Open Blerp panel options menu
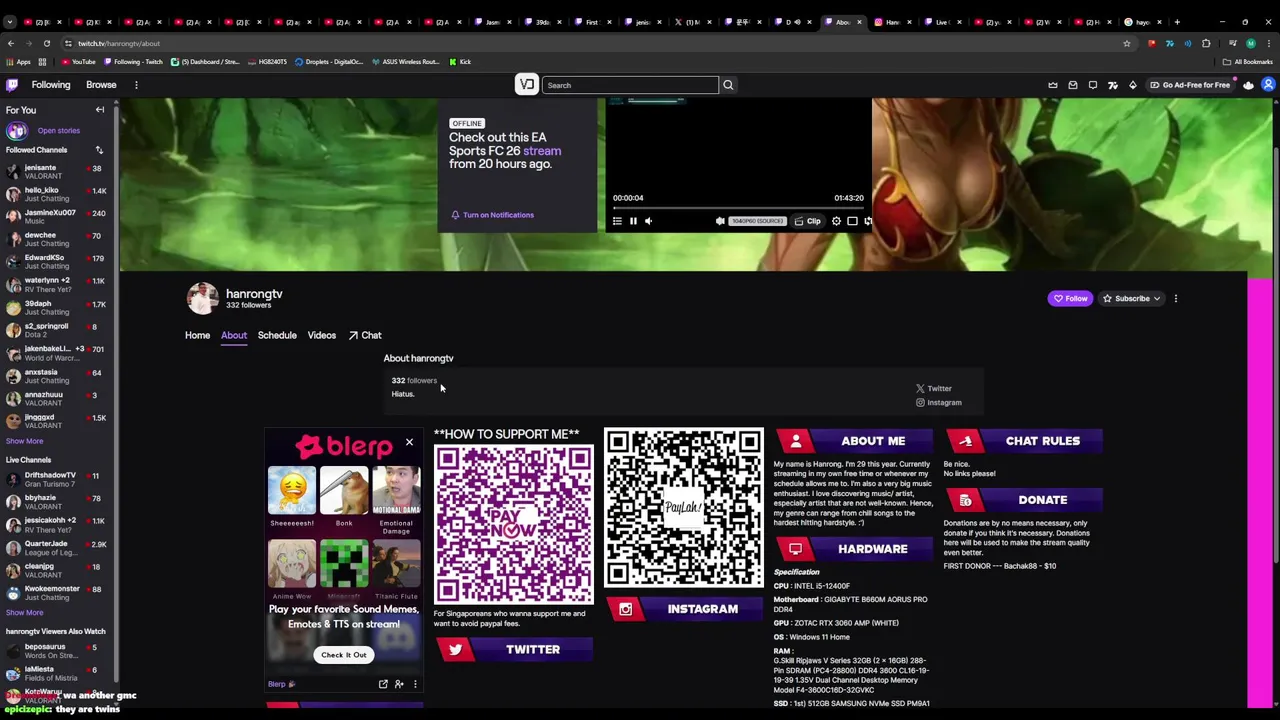 (x=415, y=684)
